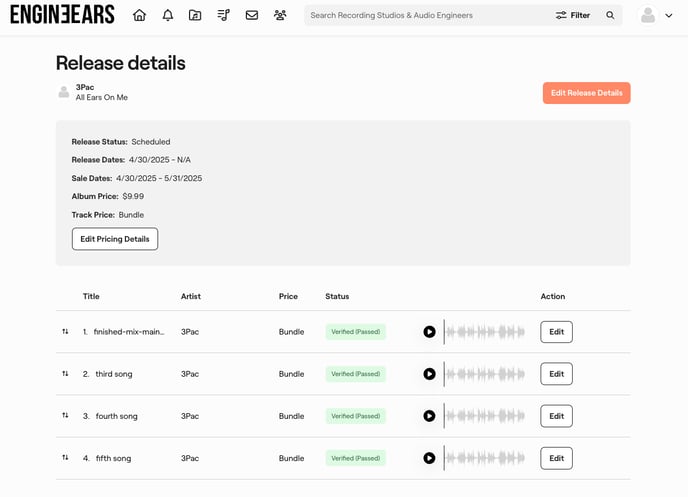Click Edit Pricing Details button

(114, 239)
